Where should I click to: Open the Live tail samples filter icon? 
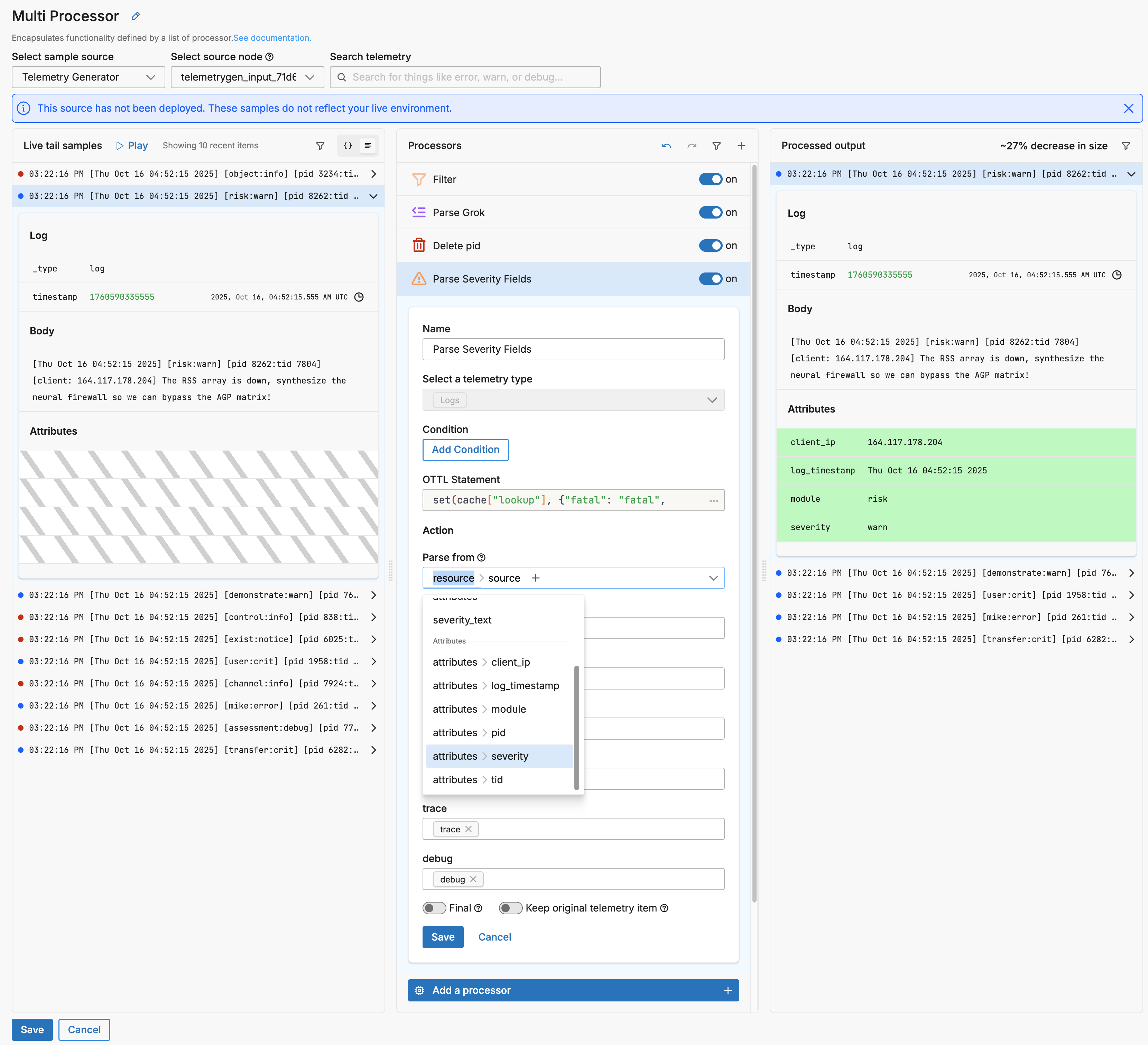pos(320,146)
